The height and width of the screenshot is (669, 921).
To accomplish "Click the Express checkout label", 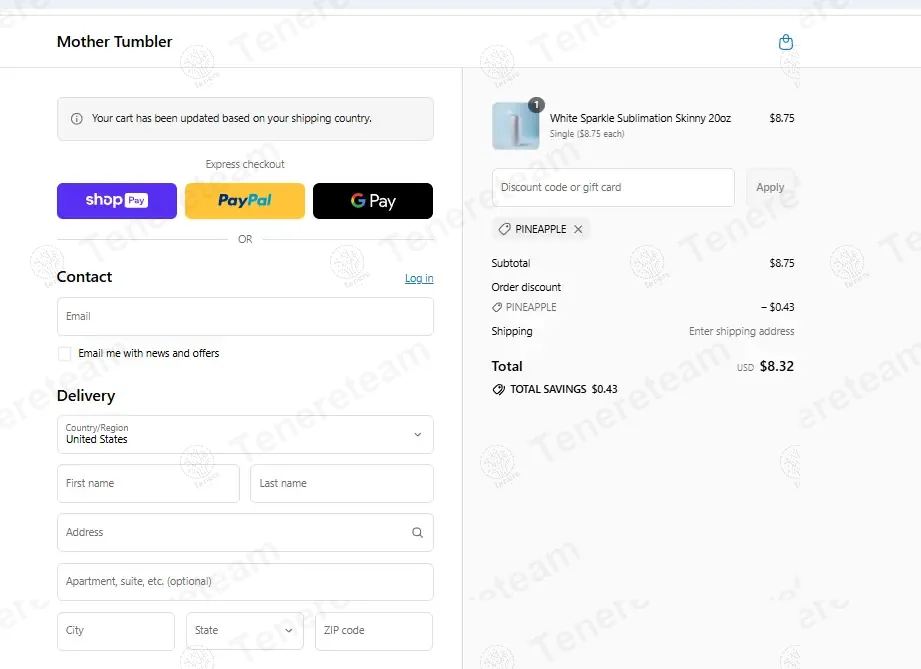I will click(245, 164).
